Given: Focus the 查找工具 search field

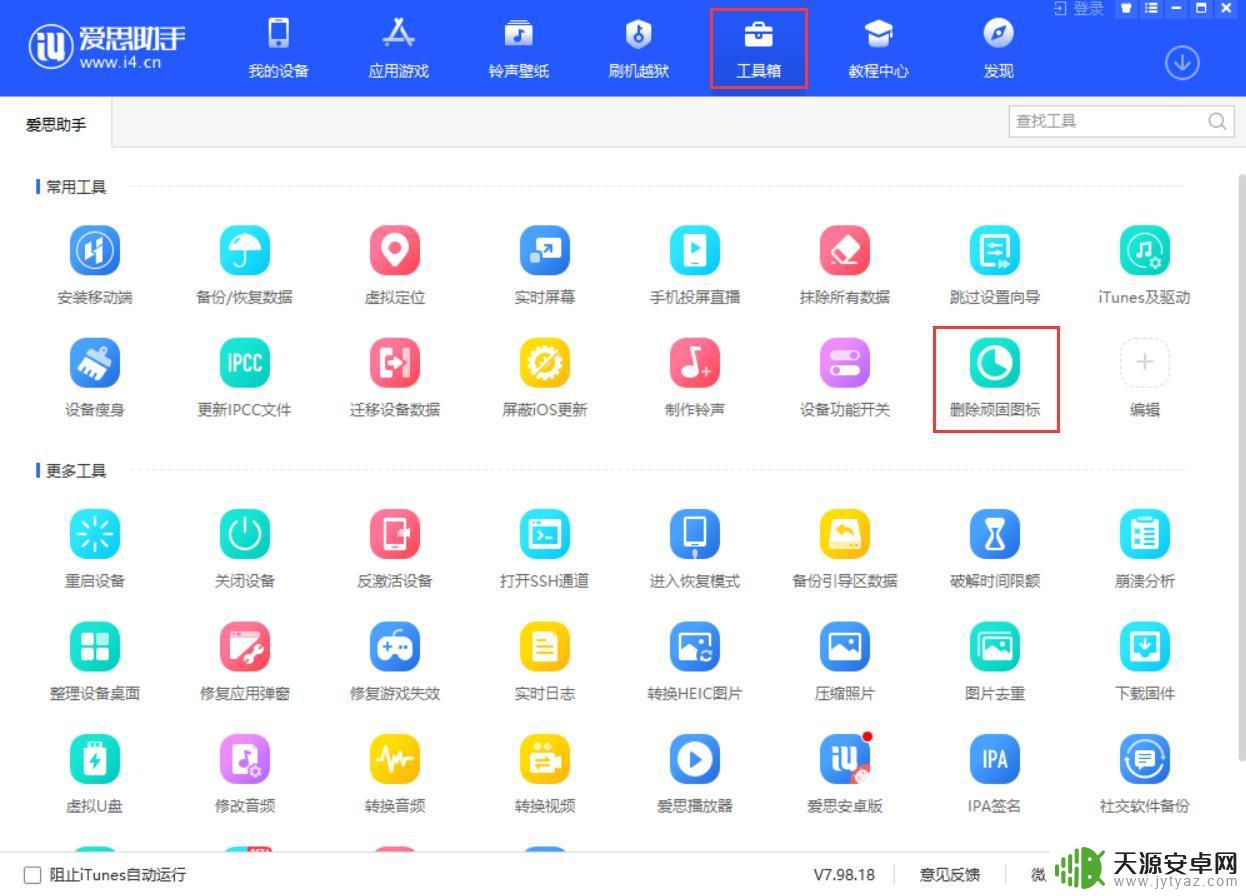Looking at the screenshot, I should [x=1121, y=121].
